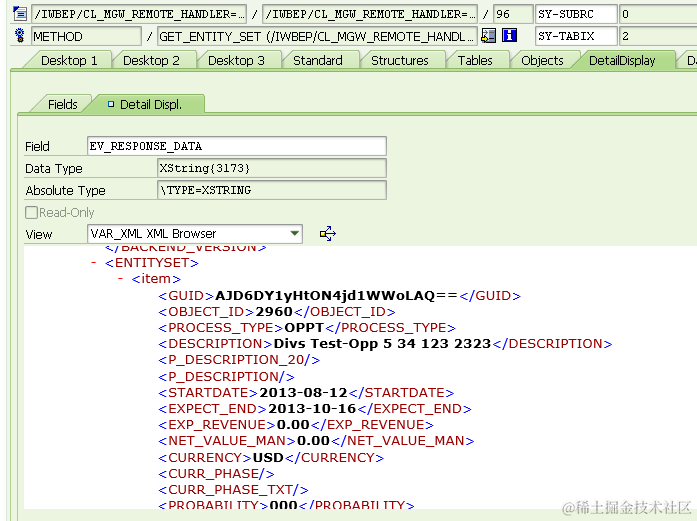Open the Tables tab
This screenshot has width=697, height=521.
[475, 60]
